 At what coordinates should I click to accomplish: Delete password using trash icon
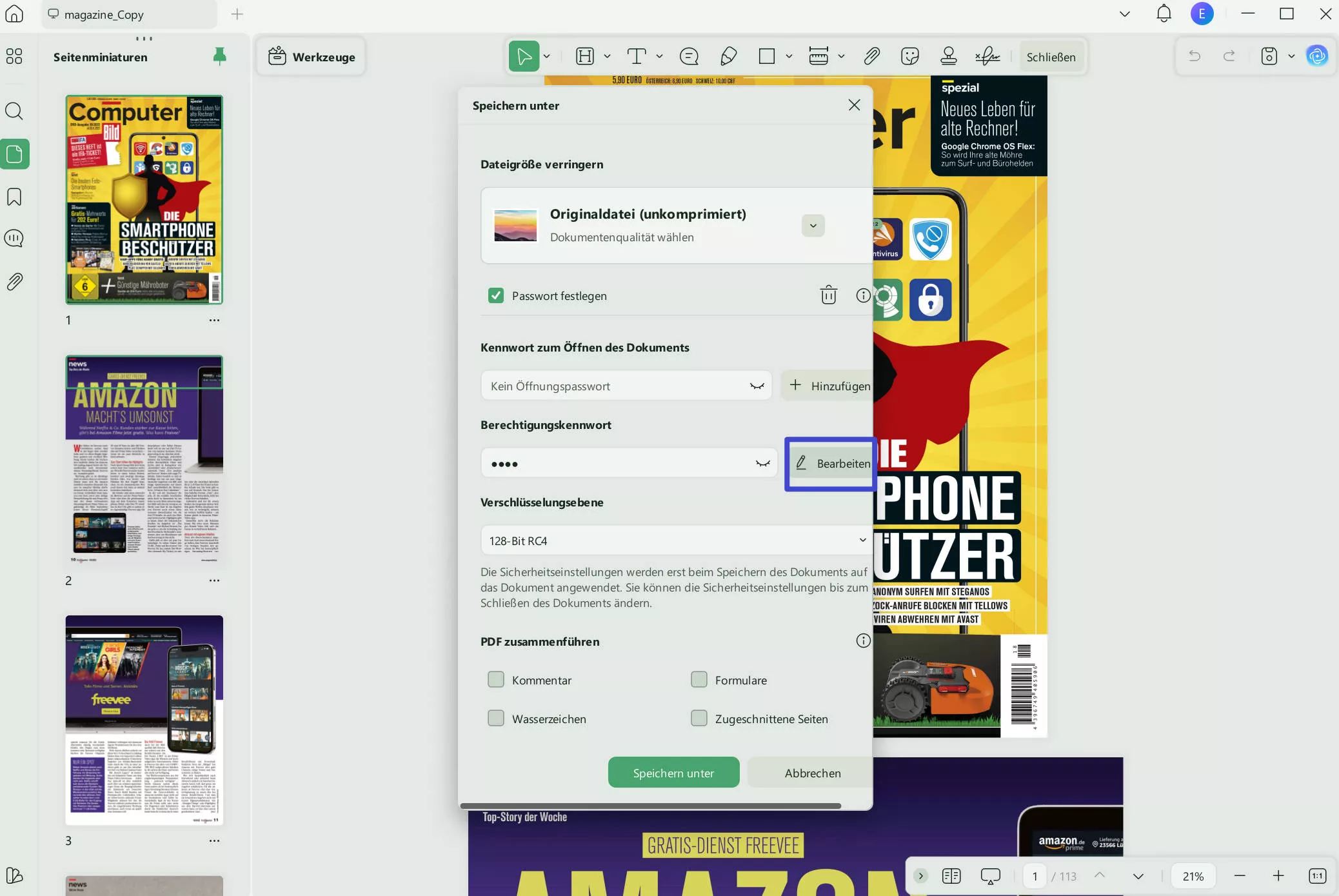828,295
